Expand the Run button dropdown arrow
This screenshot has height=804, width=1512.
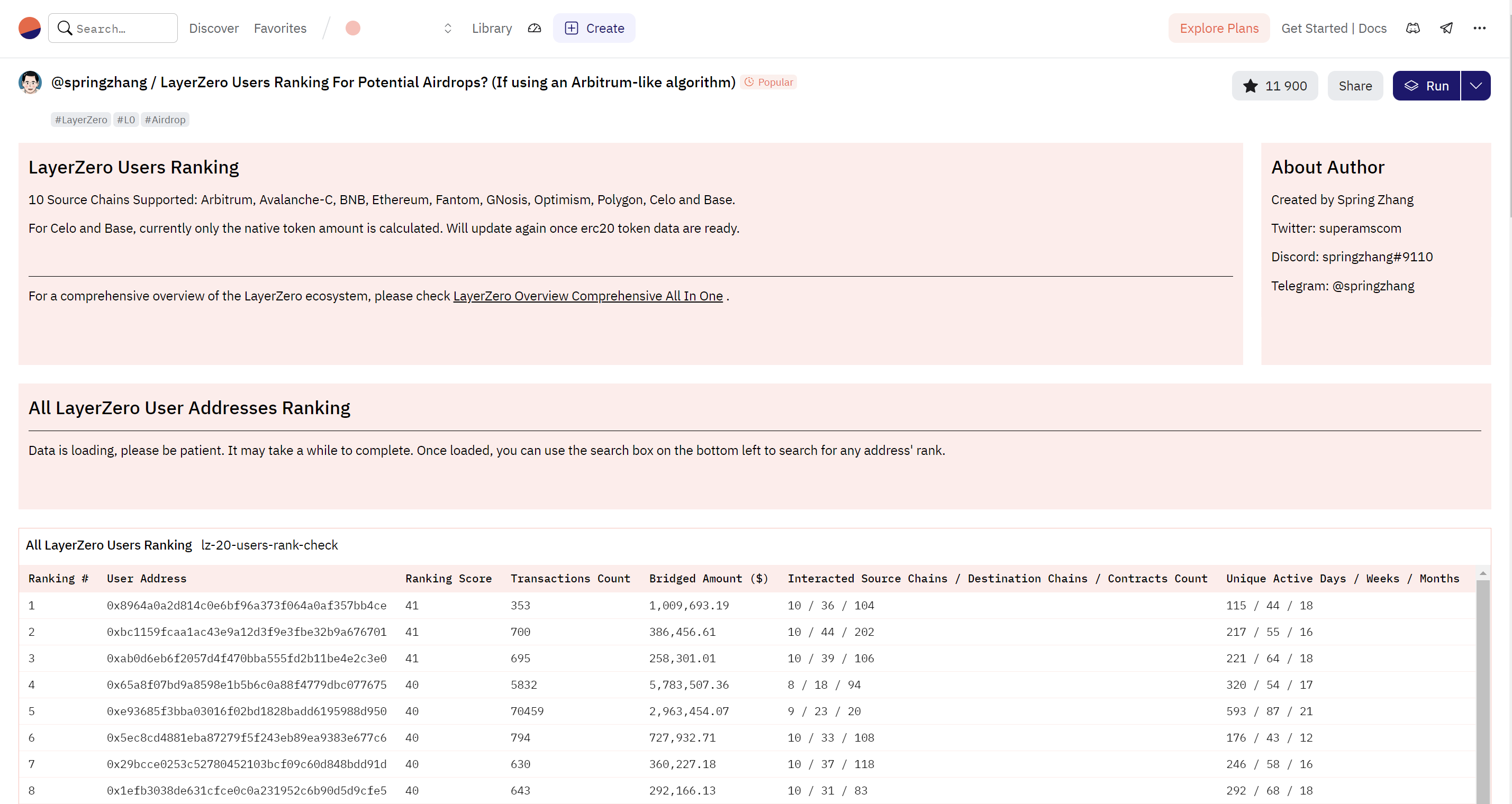(x=1475, y=86)
